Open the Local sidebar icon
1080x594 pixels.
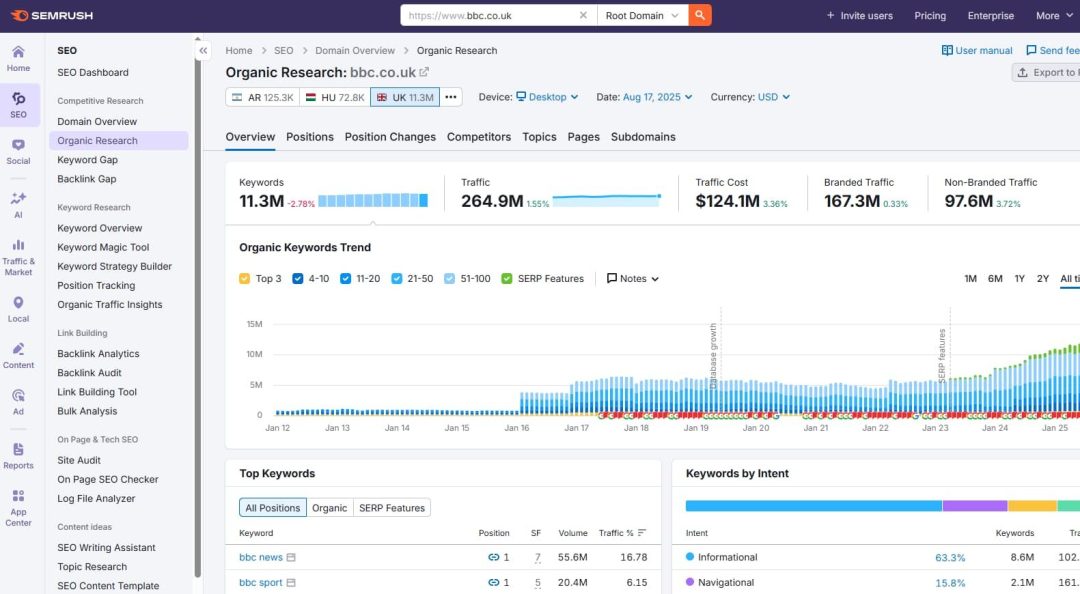[18, 310]
